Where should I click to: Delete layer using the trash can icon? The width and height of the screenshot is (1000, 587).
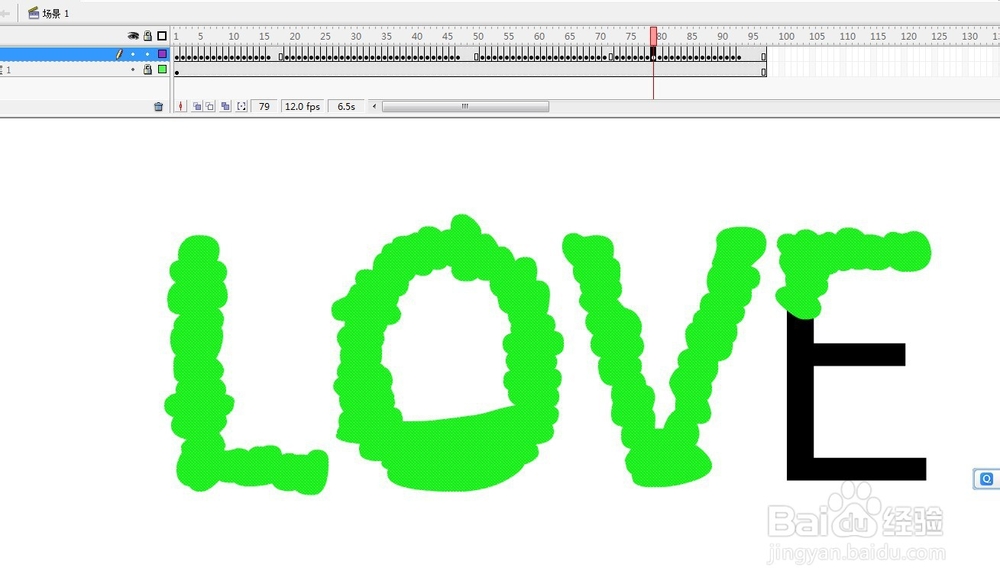(x=158, y=107)
